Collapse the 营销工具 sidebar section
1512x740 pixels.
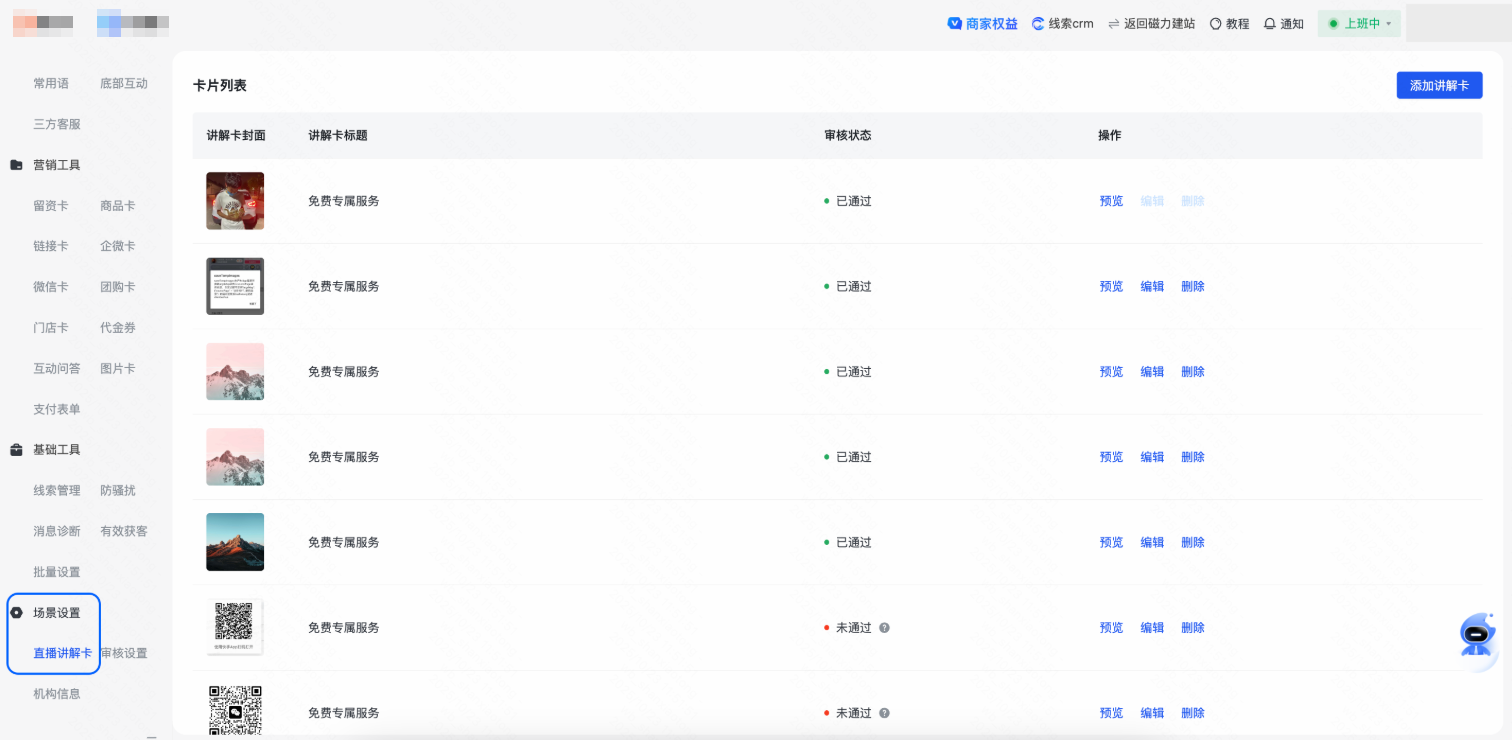56,165
